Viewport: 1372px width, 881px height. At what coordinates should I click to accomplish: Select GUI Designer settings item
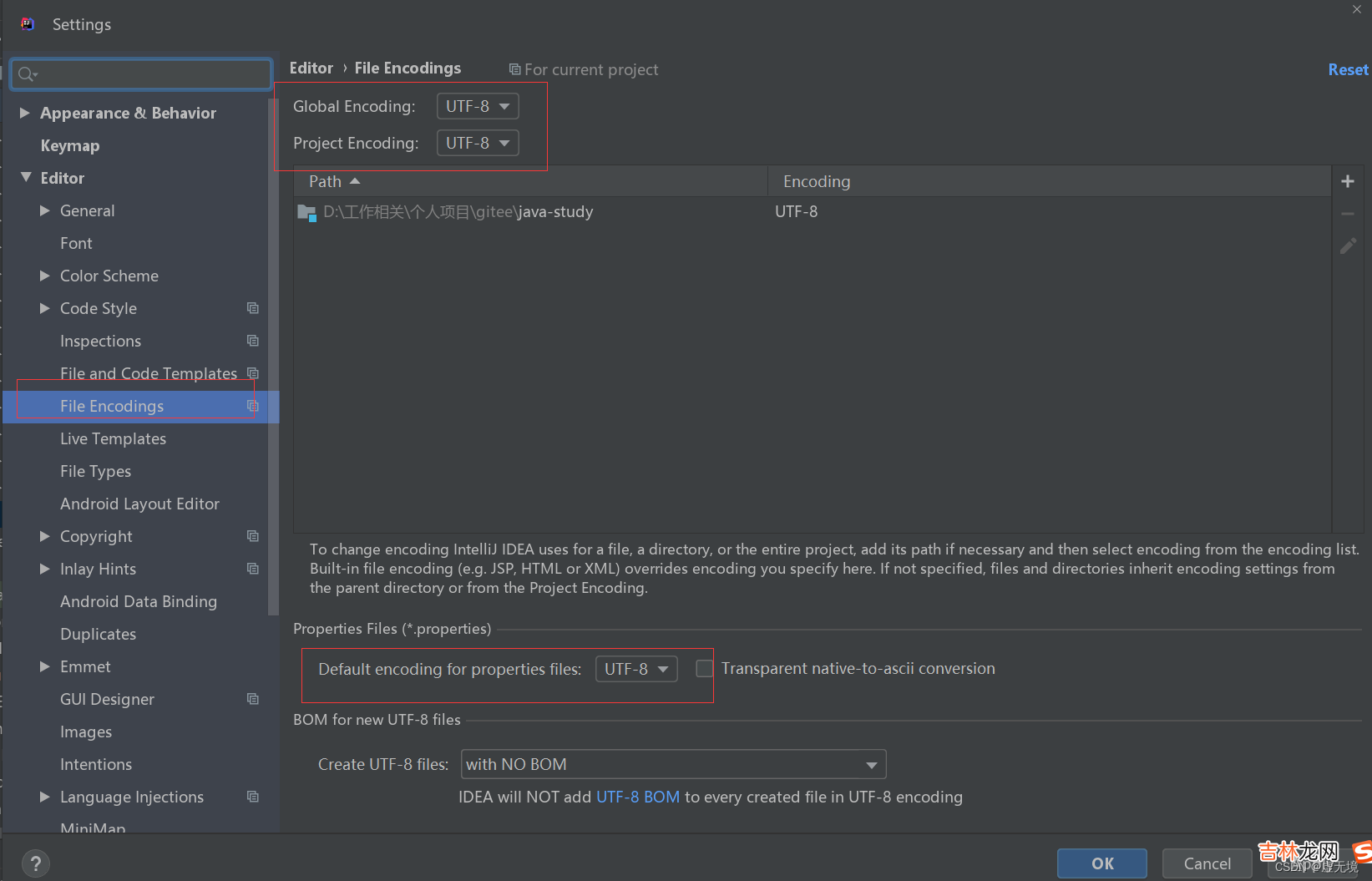[107, 699]
